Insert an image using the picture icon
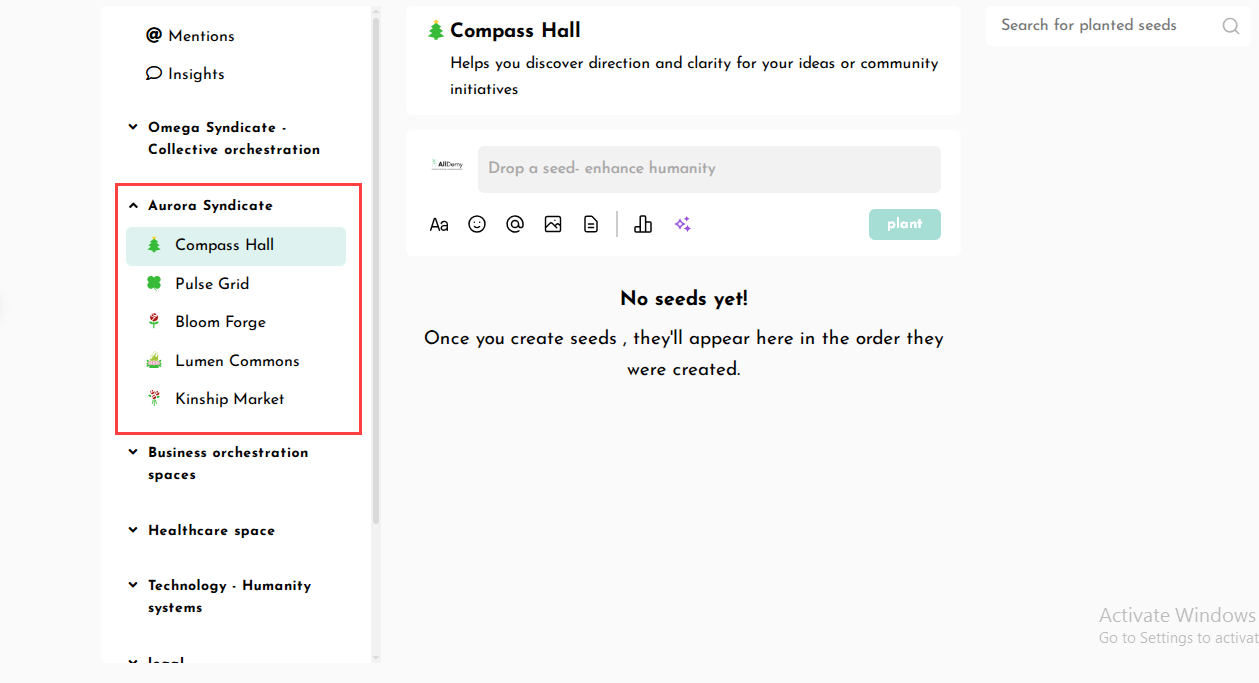The width and height of the screenshot is (1259, 683). [x=553, y=225]
